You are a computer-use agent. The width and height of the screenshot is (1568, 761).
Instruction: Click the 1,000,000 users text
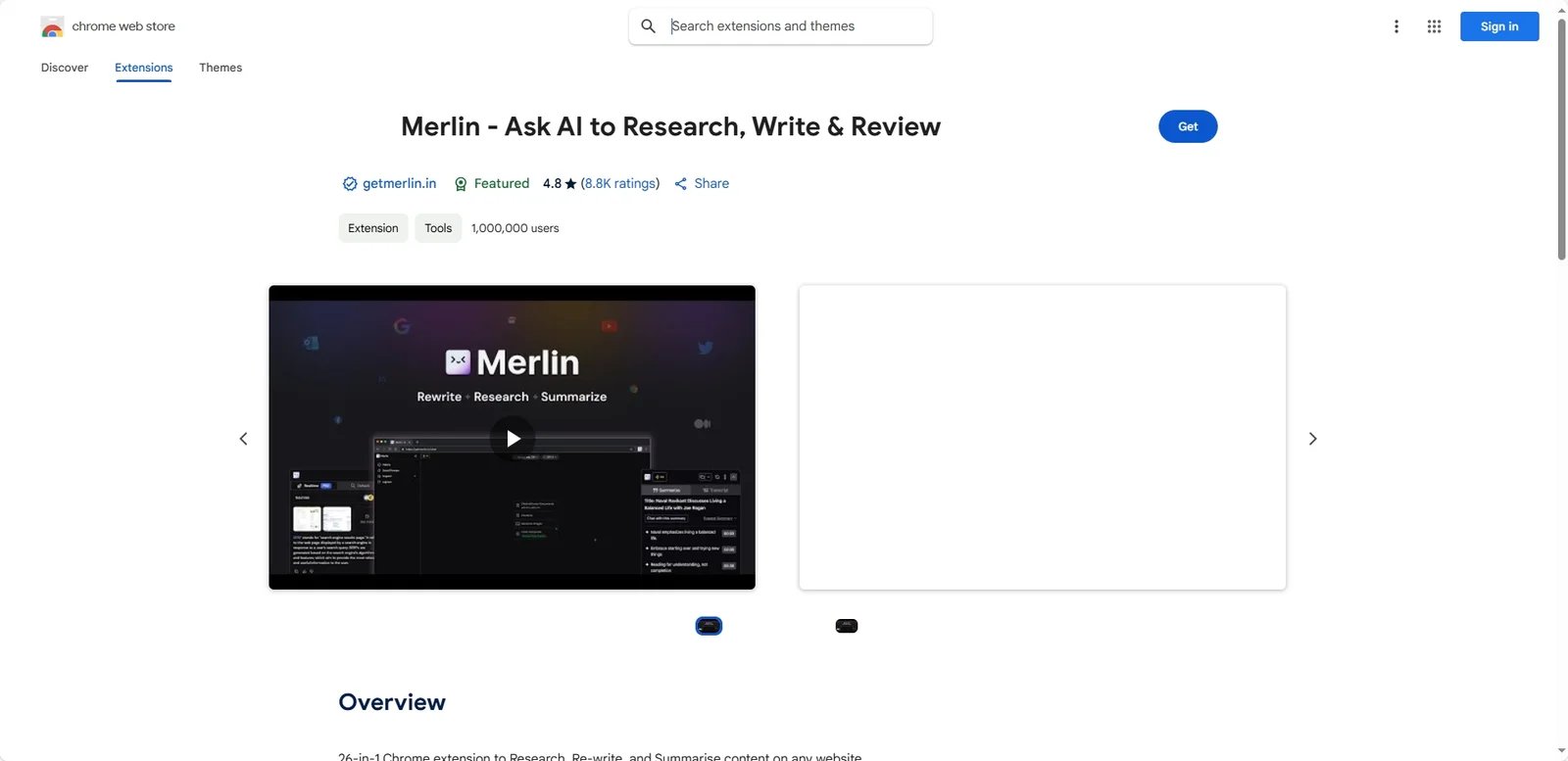pos(514,228)
